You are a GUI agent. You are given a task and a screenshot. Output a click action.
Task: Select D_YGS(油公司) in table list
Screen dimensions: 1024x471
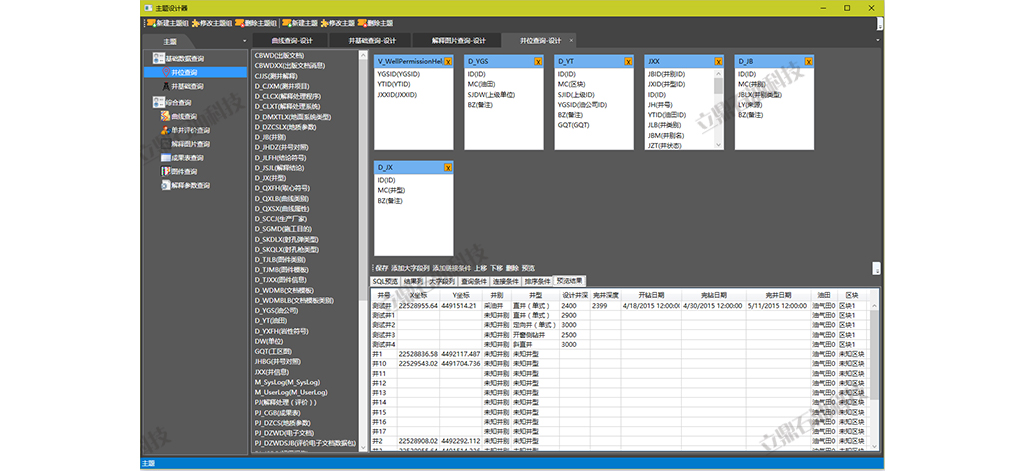click(277, 310)
